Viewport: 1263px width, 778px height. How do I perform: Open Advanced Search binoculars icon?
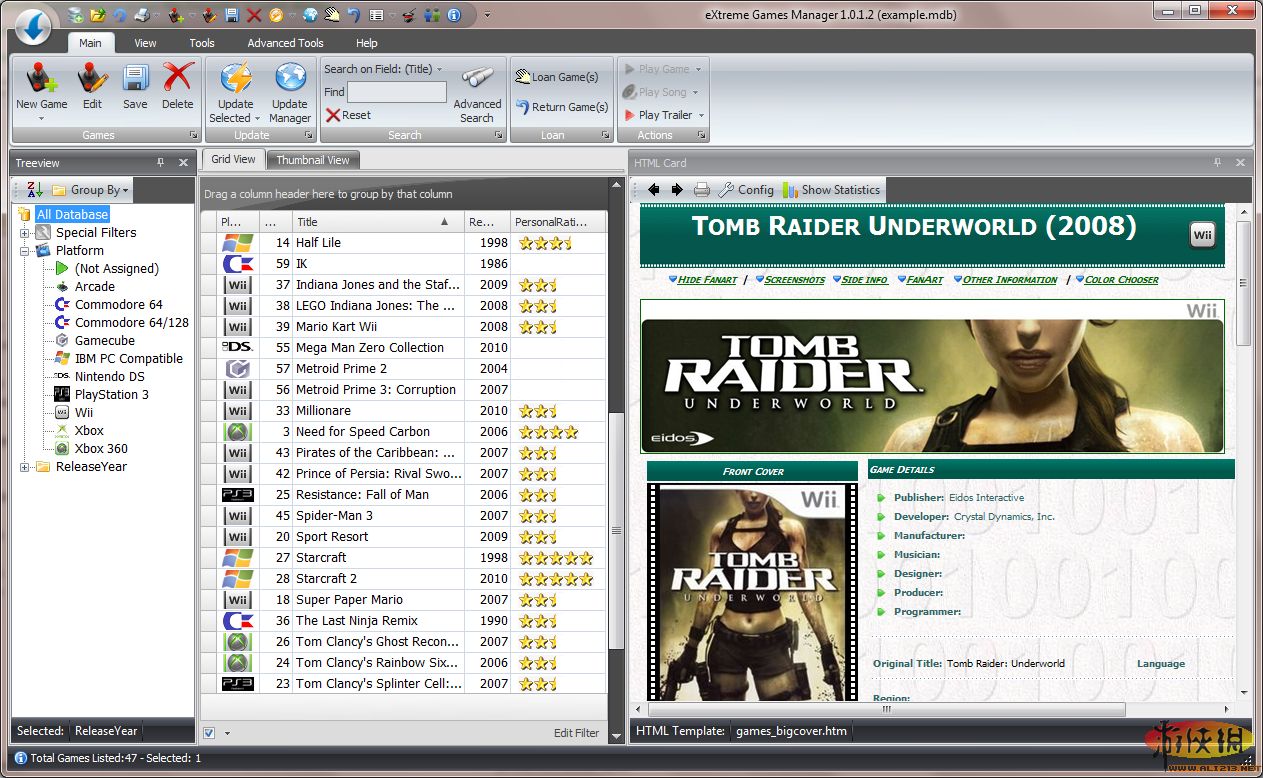click(x=477, y=80)
